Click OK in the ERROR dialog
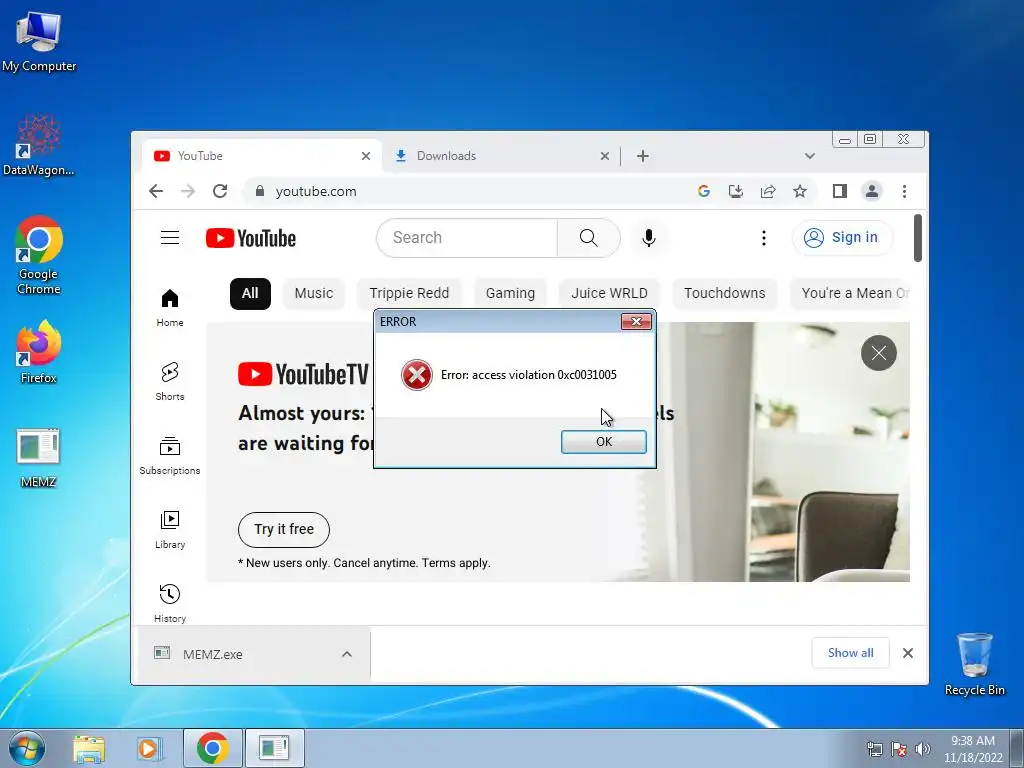1024x768 pixels. tap(603, 441)
